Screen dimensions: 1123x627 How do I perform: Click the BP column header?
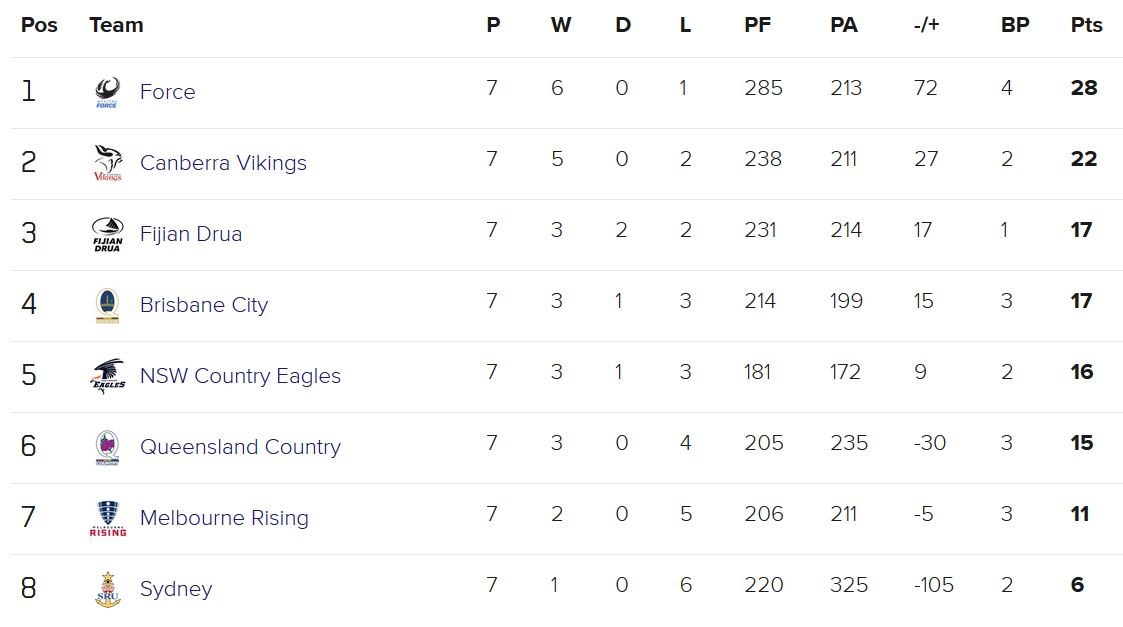(x=1015, y=25)
